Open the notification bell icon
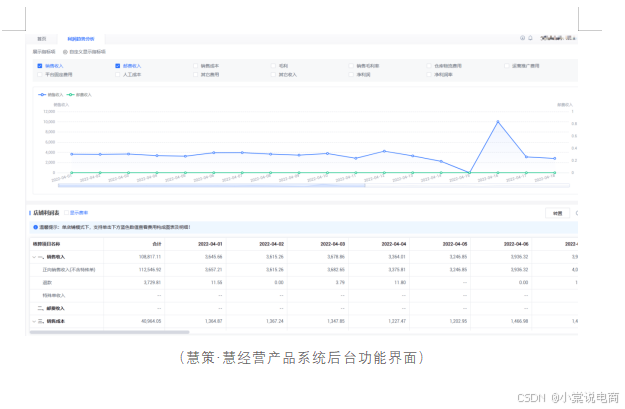This screenshot has width=625, height=409. click(x=531, y=38)
